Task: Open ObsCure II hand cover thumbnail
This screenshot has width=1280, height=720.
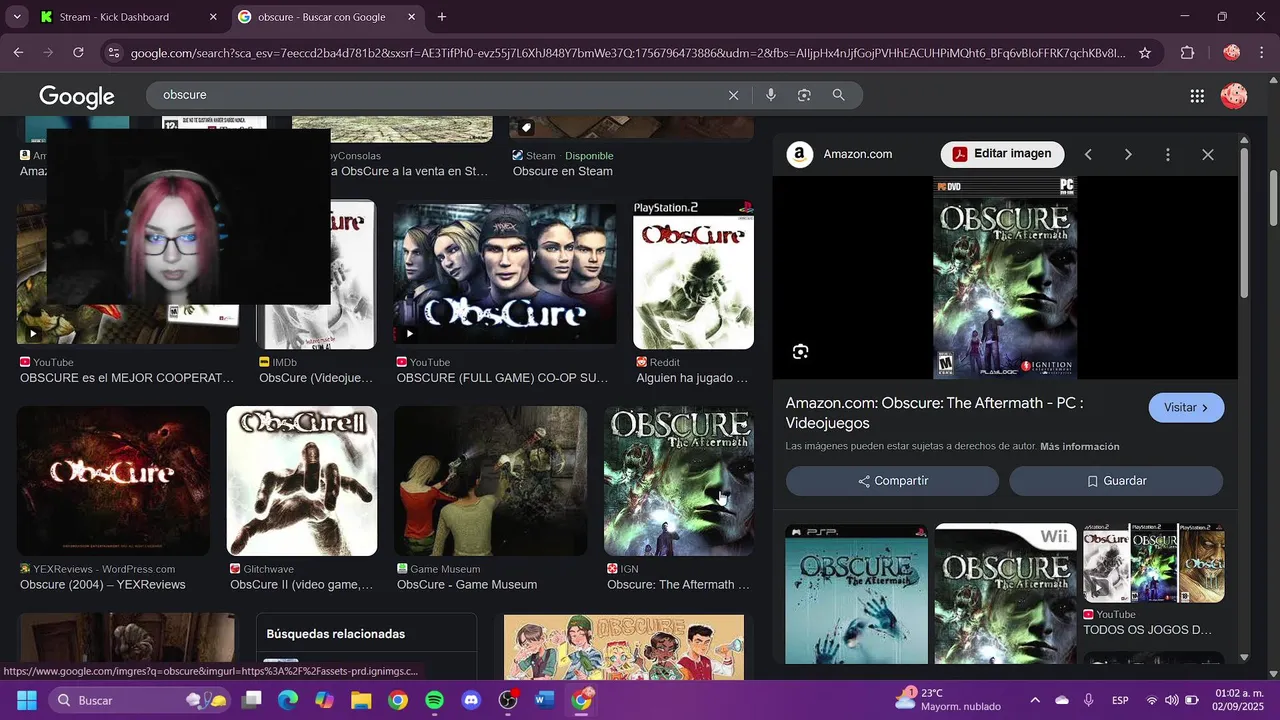Action: 302,481
